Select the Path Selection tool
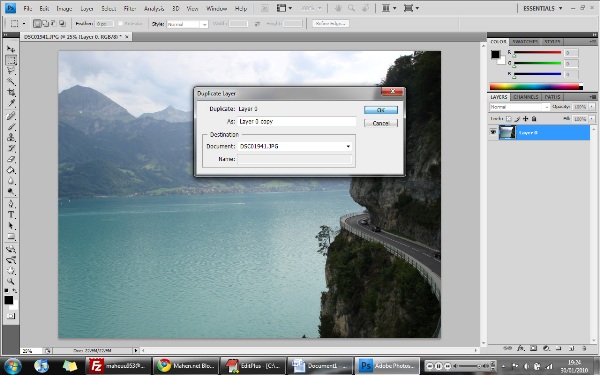Screen dimensions: 600x375 pos(11,225)
